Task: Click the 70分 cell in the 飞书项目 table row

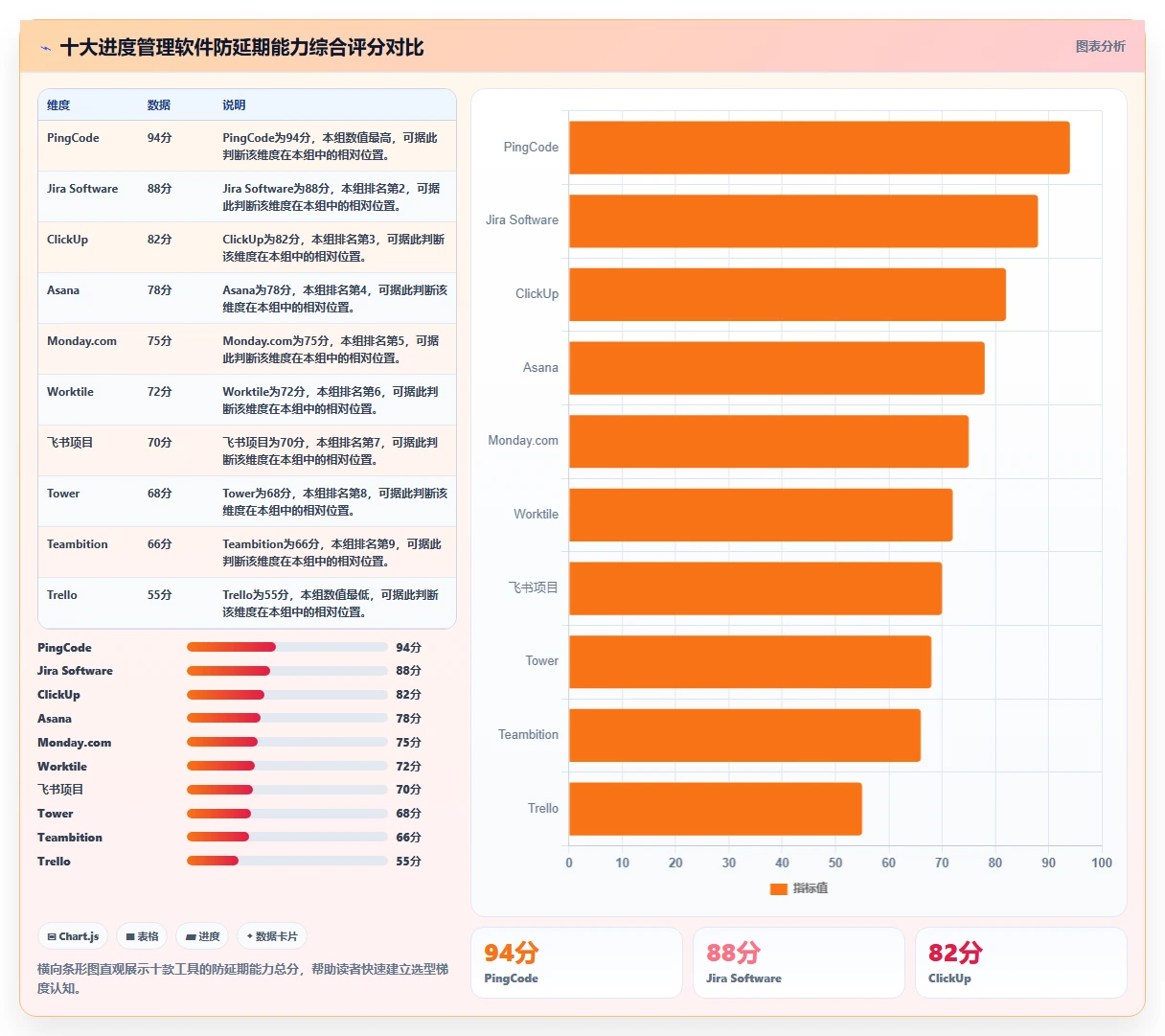Action: coord(160,443)
